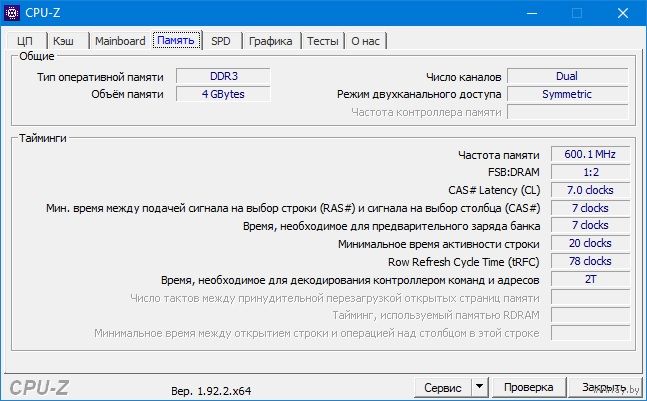The image size is (647, 401).
Task: Open the Графика tab
Action: pyautogui.click(x=271, y=41)
